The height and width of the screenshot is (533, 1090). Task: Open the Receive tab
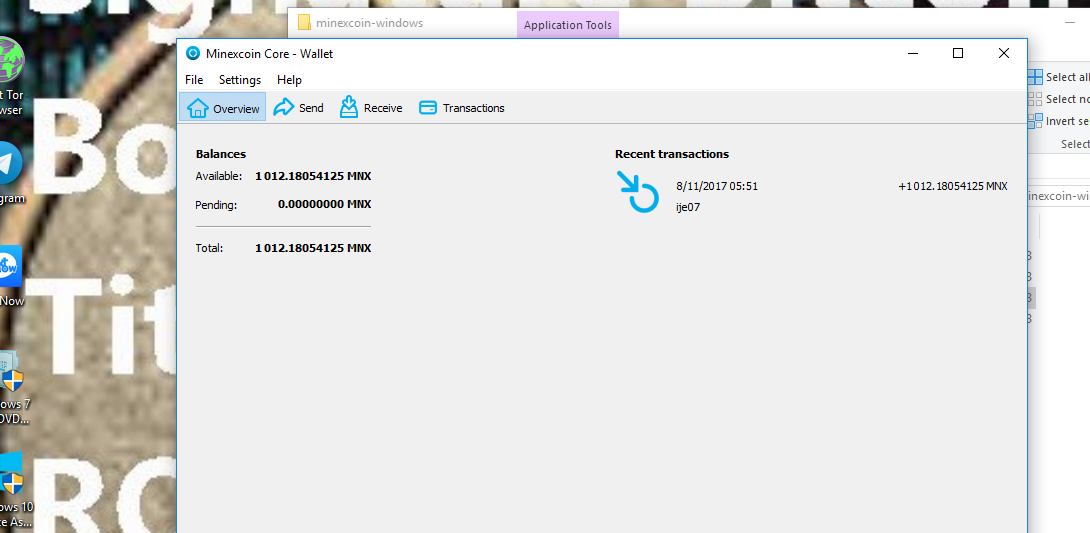point(371,108)
